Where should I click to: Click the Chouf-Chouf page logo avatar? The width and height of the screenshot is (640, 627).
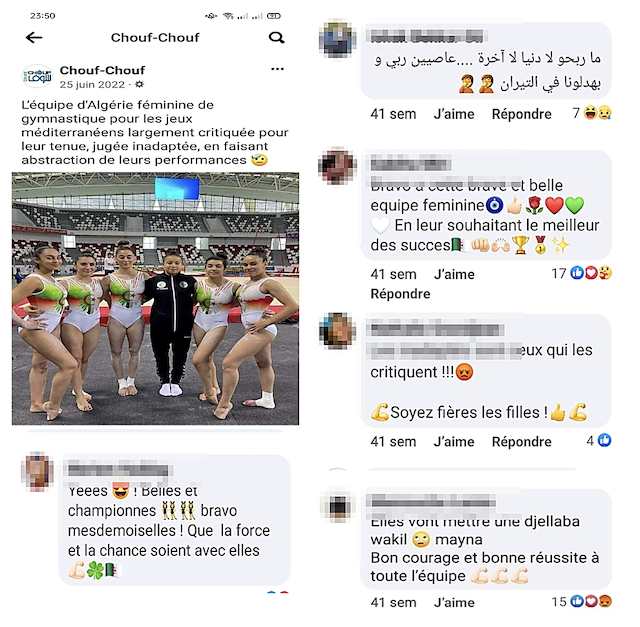coord(37,76)
